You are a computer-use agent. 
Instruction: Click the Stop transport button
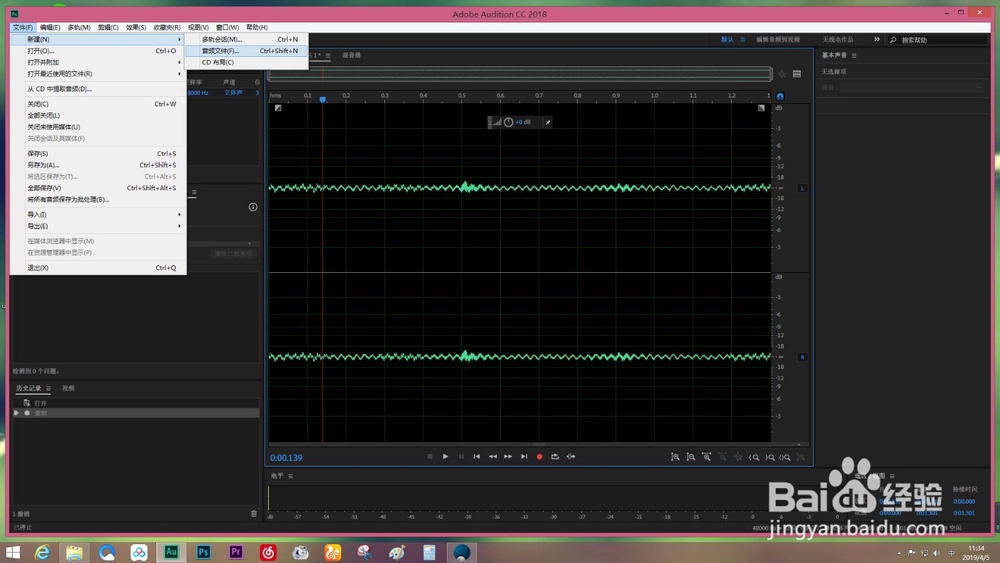tap(430, 457)
